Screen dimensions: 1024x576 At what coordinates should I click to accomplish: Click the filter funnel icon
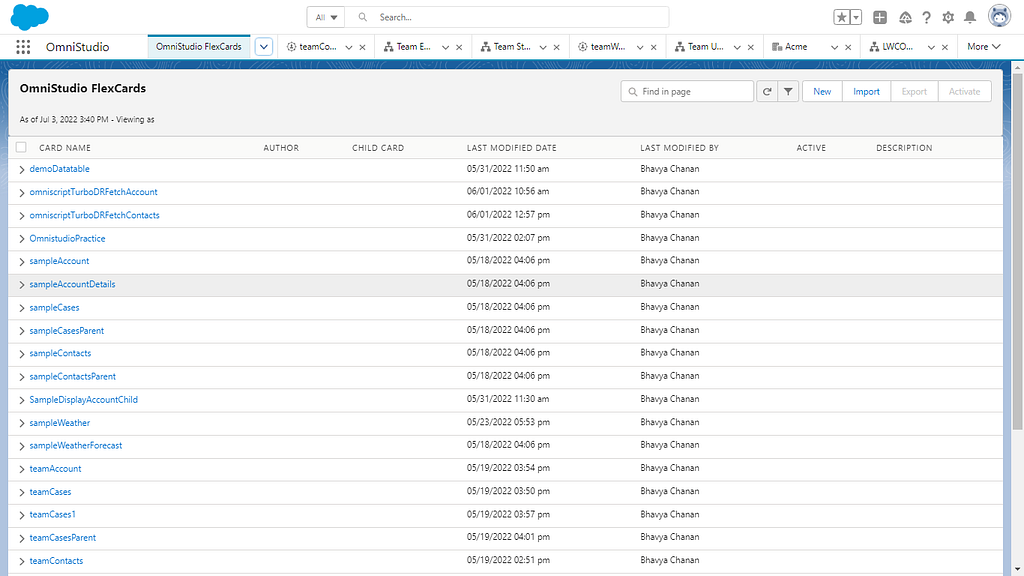pyautogui.click(x=788, y=91)
